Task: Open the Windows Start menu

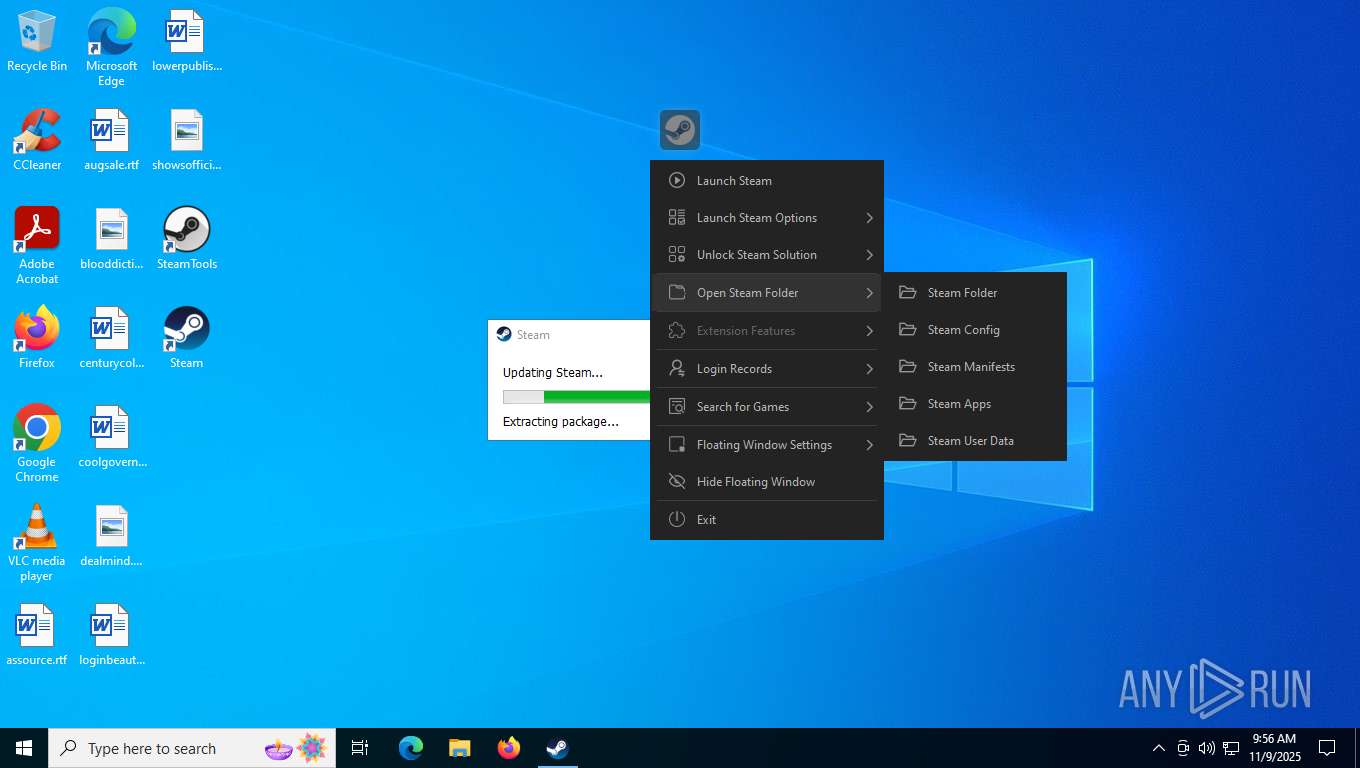Action: pos(24,748)
